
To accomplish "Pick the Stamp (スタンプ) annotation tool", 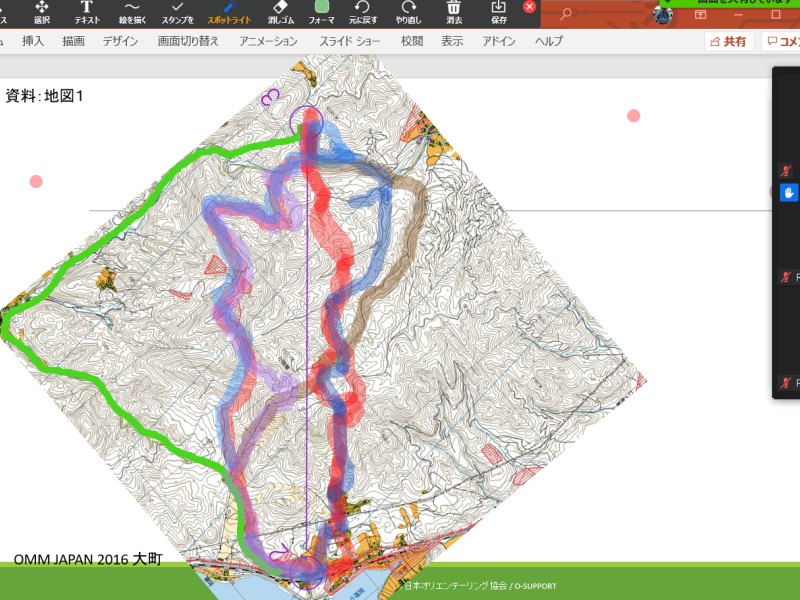I will pos(177,12).
